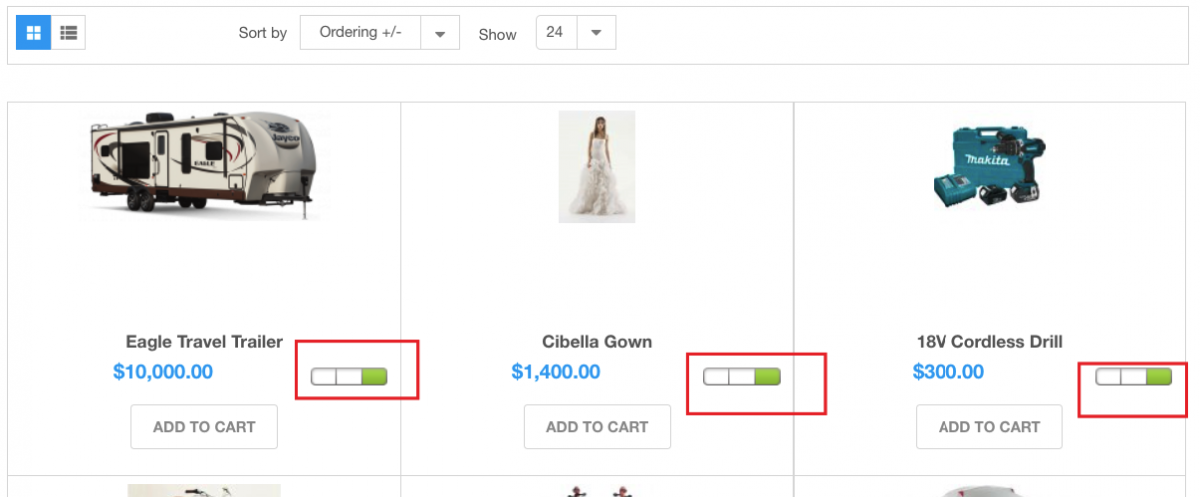The height and width of the screenshot is (497, 1200).
Task: Click the arrow next to 24
Action: pos(596,32)
